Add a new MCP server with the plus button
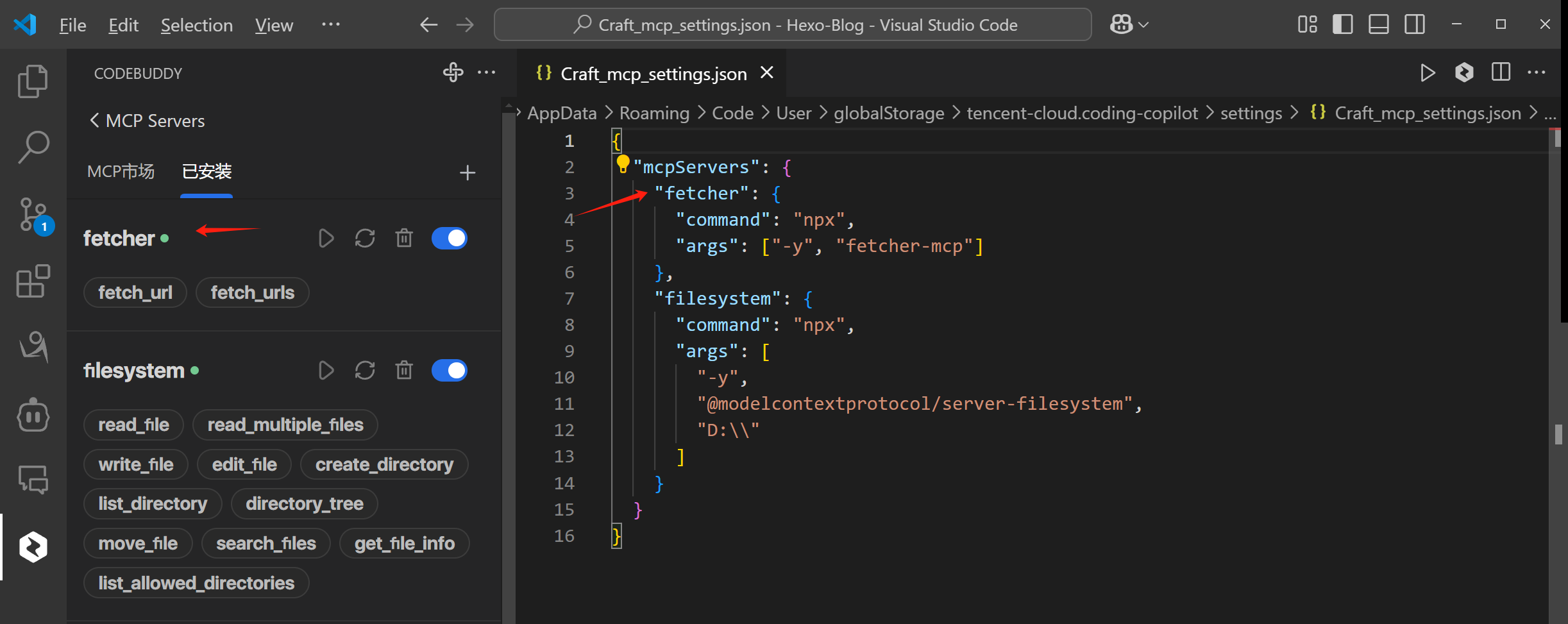This screenshot has width=1568, height=624. 468,173
